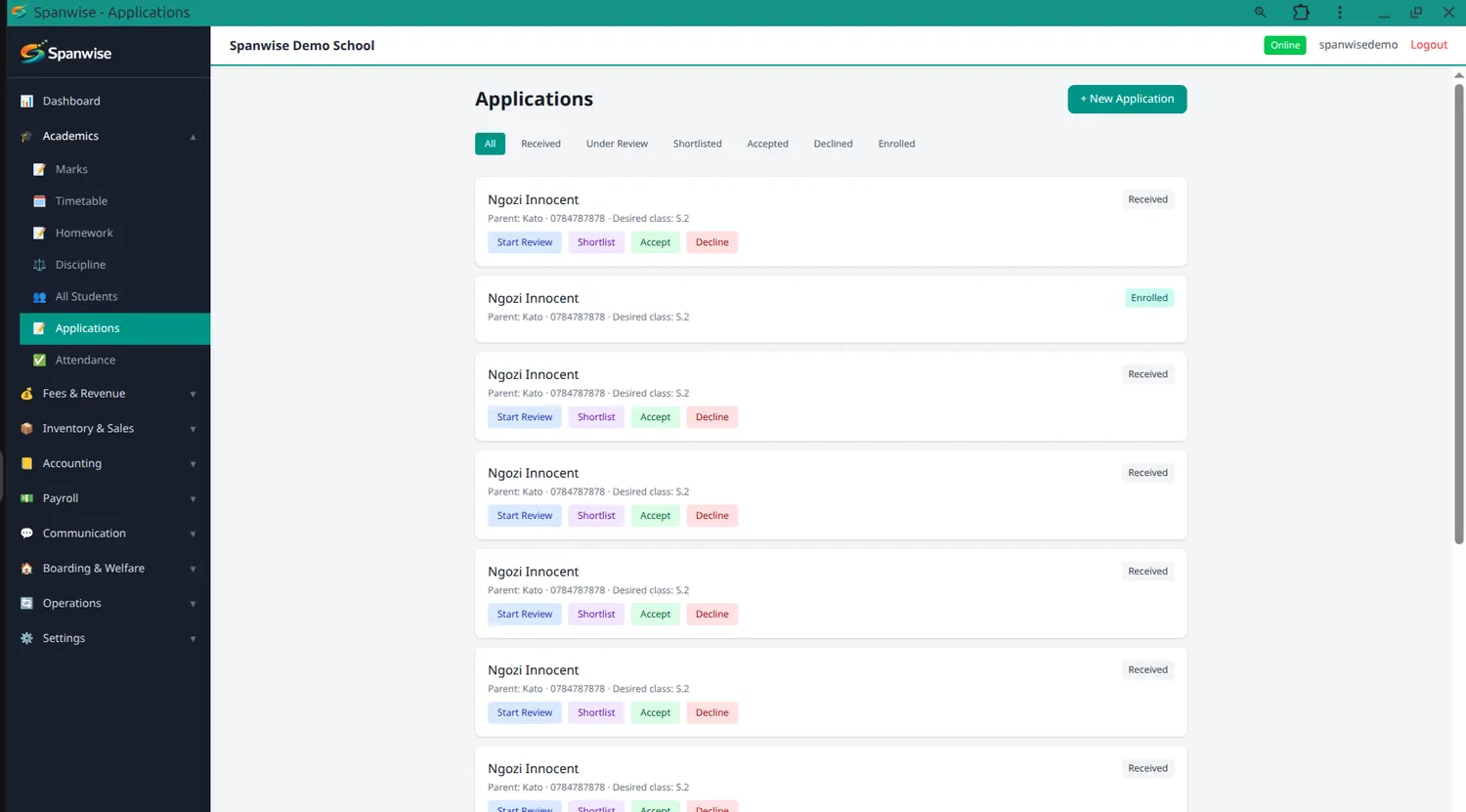Screen dimensions: 1466x812
Task: Expand the Settings section arrow
Action: point(193,639)
